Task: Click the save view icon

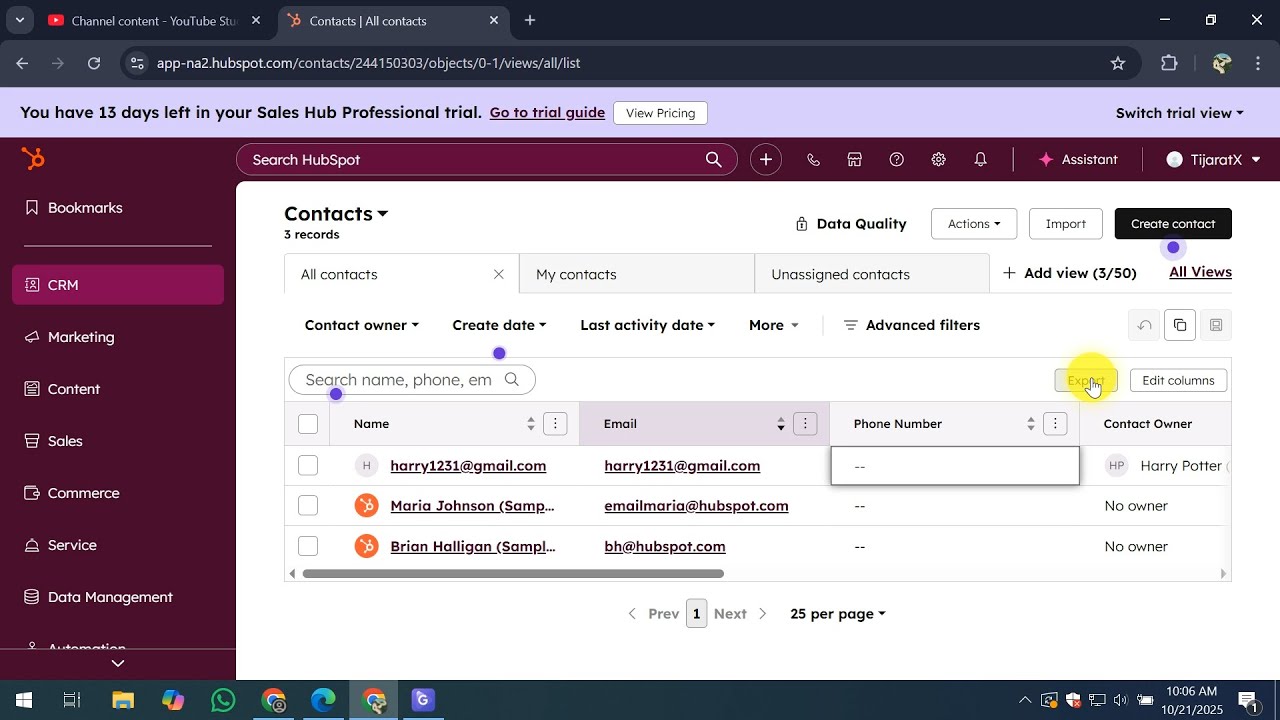Action: coord(1216,325)
